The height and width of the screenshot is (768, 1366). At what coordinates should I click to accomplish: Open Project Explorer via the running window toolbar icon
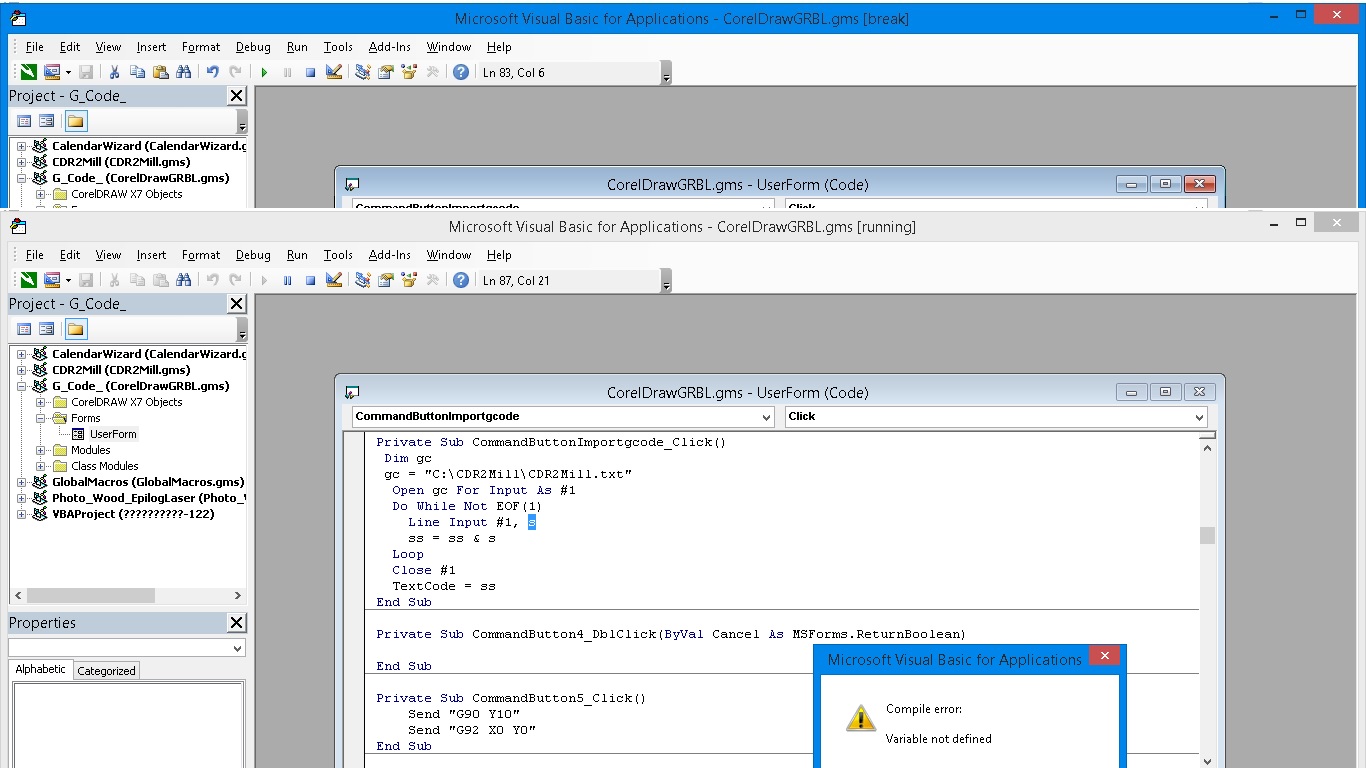[362, 281]
